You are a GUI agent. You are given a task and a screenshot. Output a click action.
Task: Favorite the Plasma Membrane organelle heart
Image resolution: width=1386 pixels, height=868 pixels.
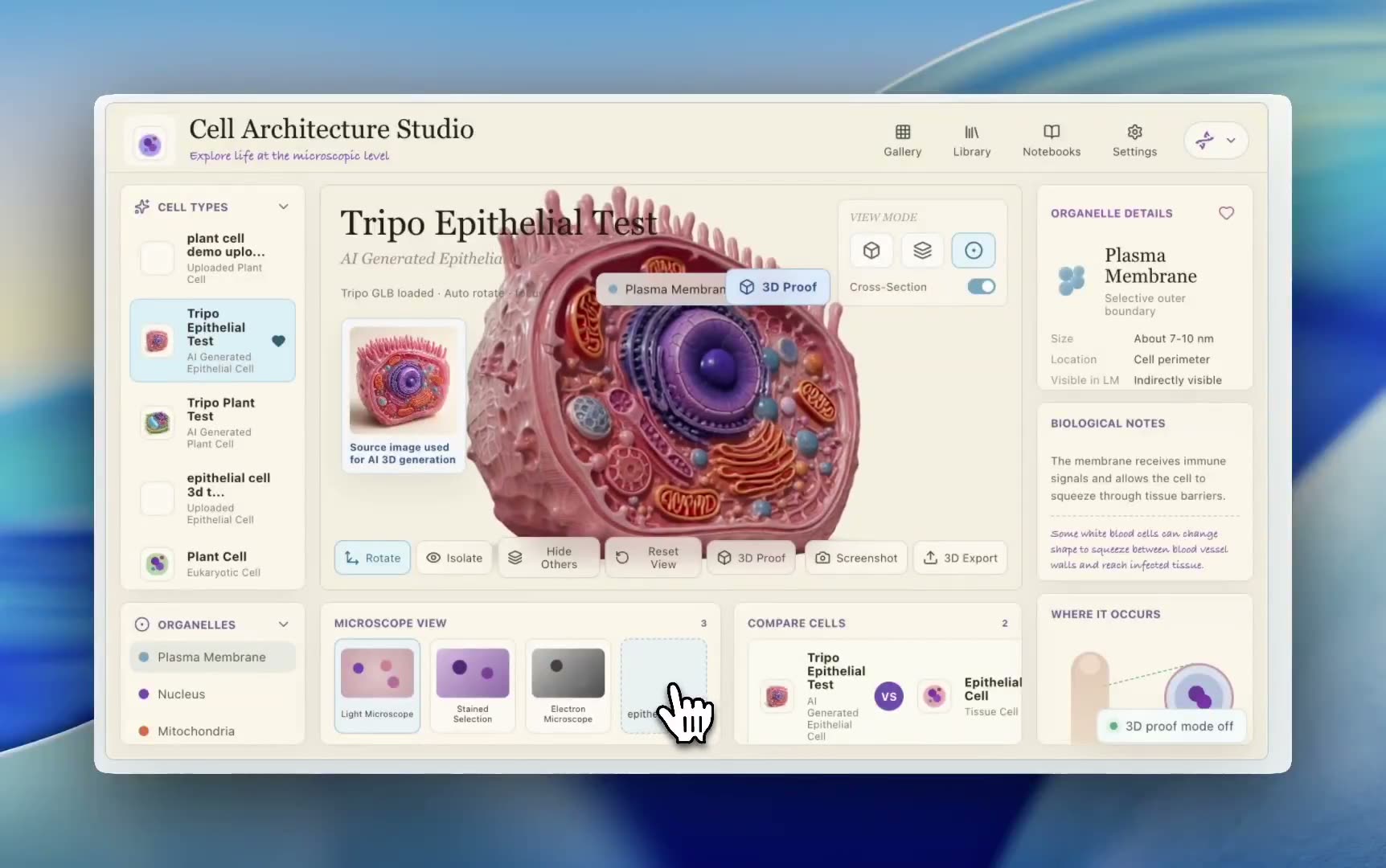pos(1226,213)
